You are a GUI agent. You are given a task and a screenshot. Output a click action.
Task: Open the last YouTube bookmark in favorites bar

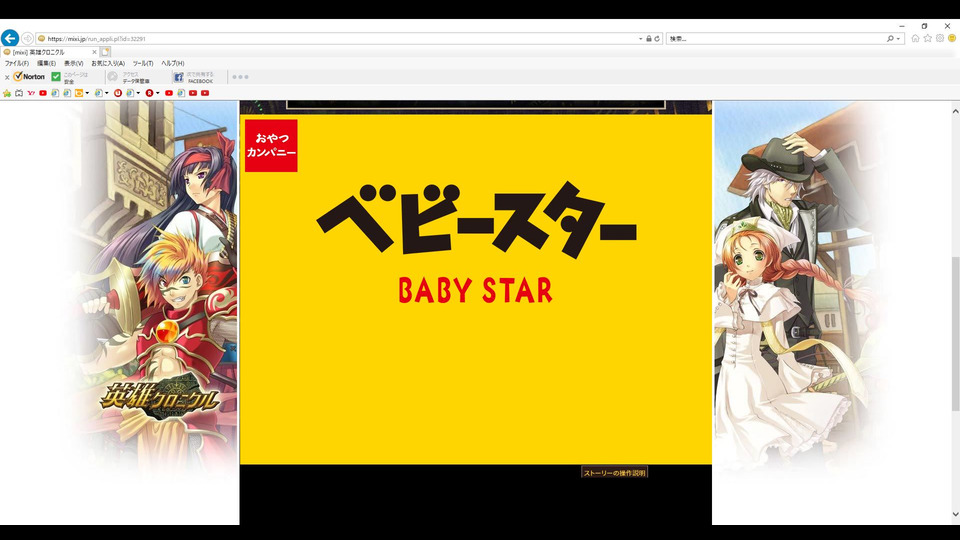[x=205, y=93]
